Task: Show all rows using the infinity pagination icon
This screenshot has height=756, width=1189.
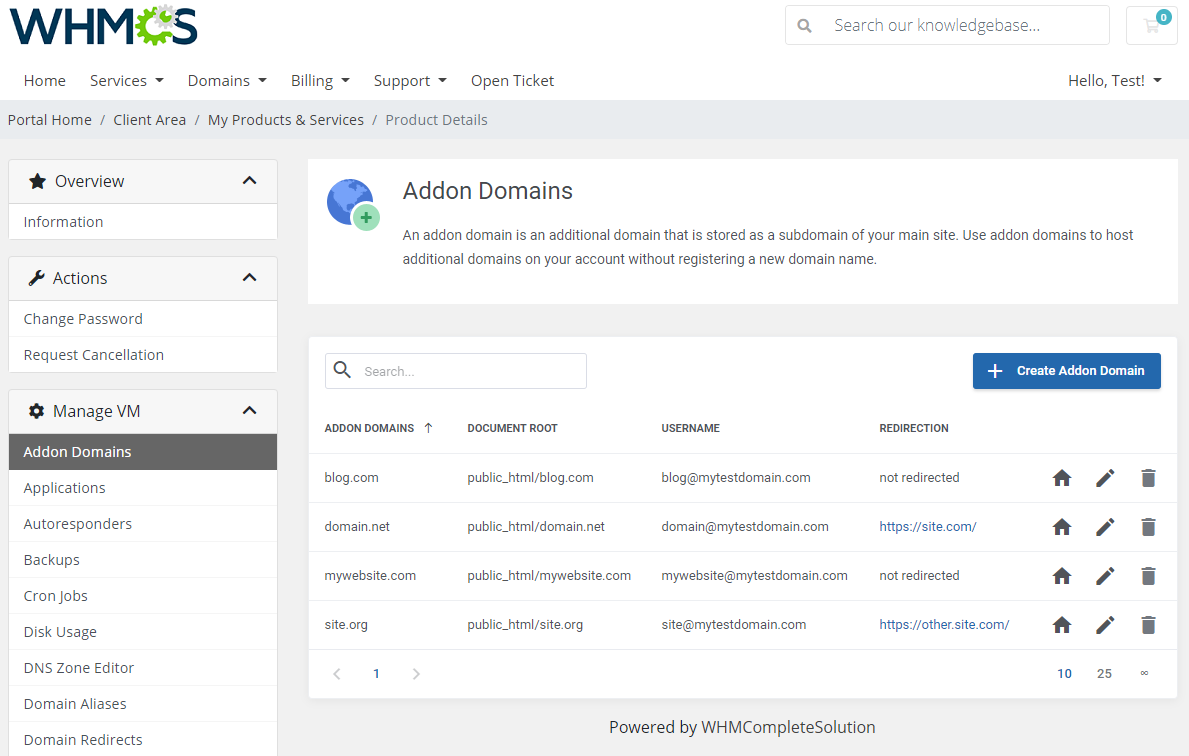Action: tap(1144, 673)
